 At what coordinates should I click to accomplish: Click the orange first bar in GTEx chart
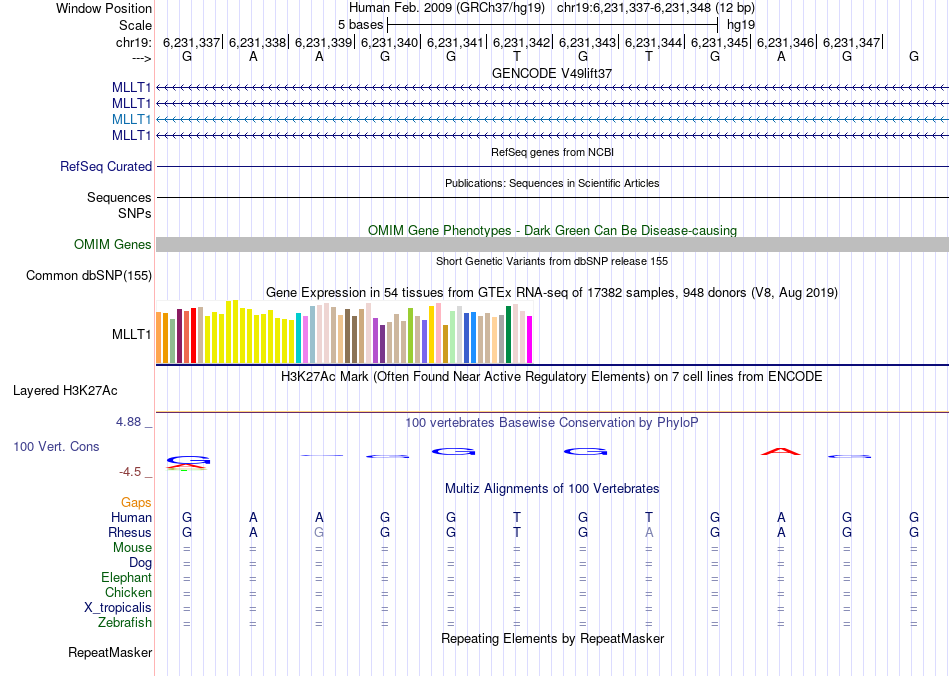click(159, 338)
